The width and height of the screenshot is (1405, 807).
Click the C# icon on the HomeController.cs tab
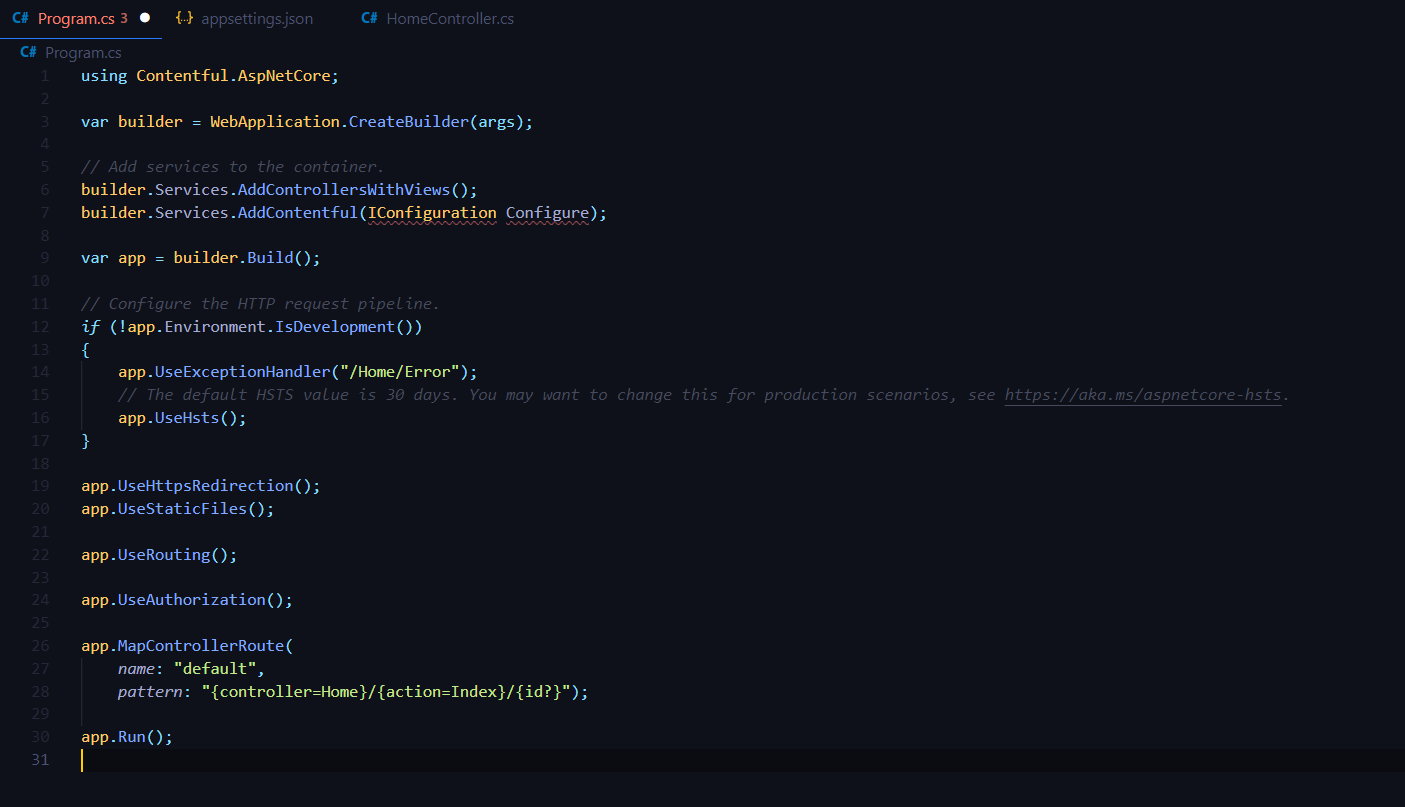(369, 19)
